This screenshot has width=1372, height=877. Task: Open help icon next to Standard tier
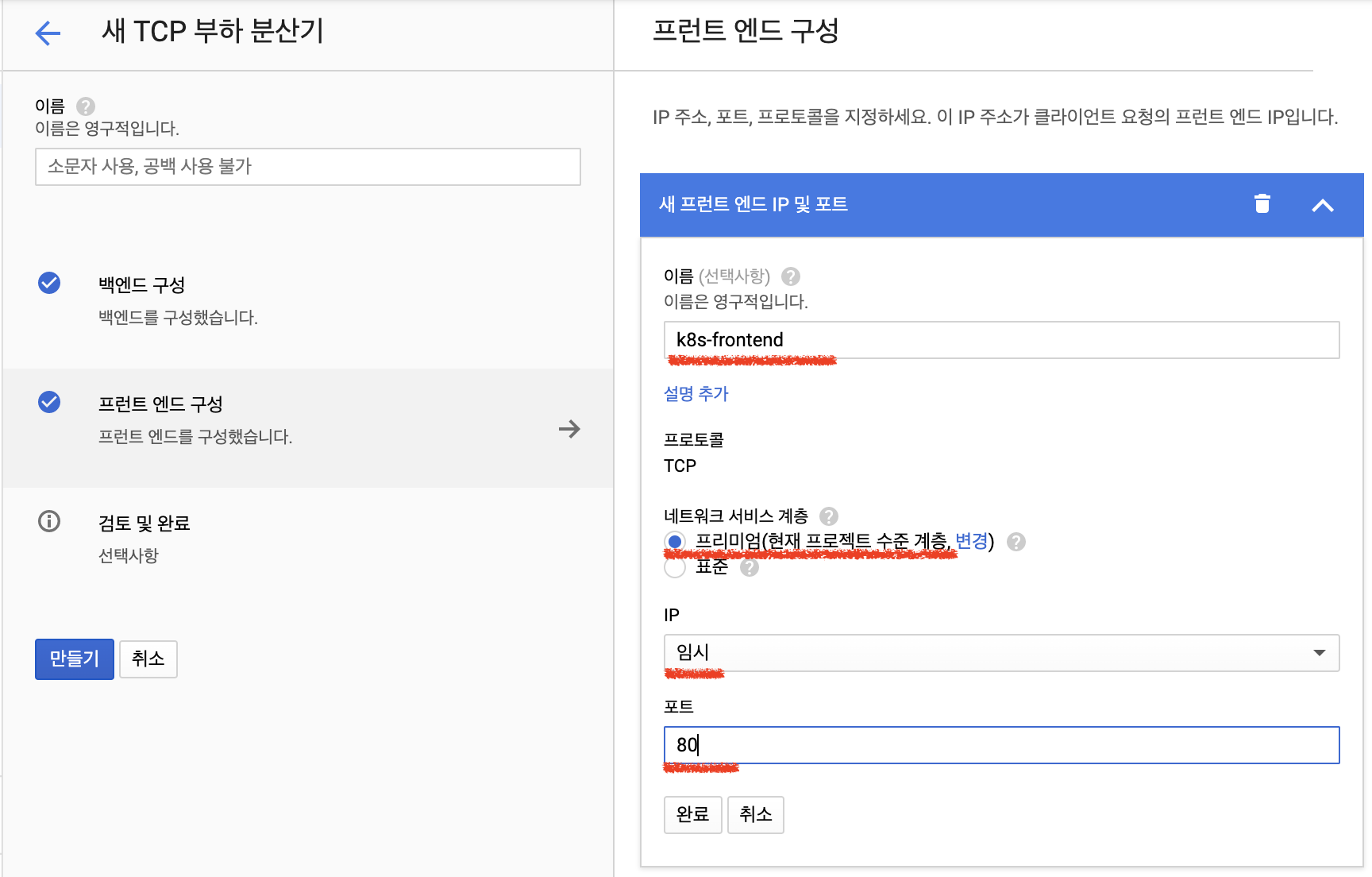pos(750,568)
